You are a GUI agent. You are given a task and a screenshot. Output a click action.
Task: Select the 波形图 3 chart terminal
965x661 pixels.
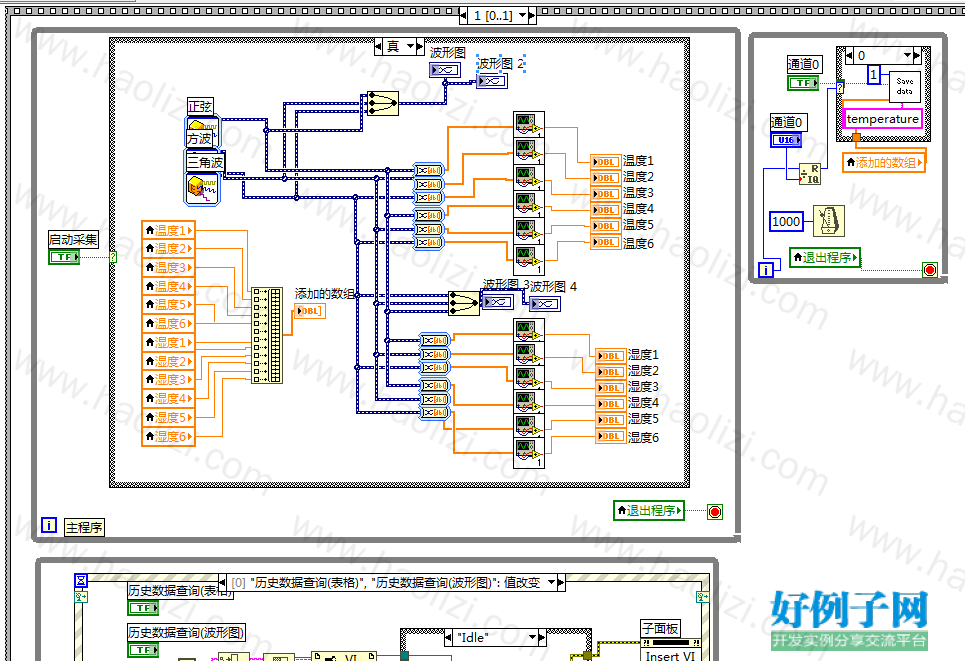click(497, 302)
